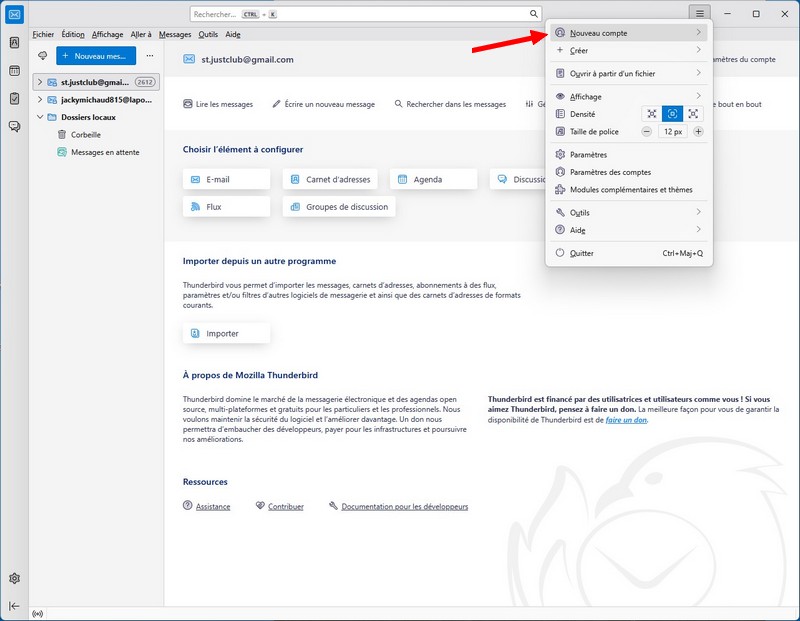
Task: Select default (middle) density option
Action: [673, 114]
